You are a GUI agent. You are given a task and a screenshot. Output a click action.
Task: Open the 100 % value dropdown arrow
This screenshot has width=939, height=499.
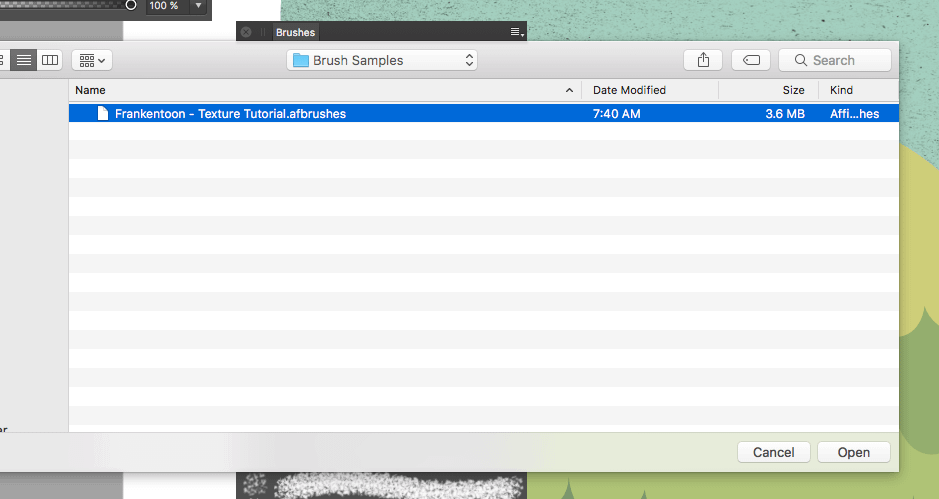tap(198, 6)
